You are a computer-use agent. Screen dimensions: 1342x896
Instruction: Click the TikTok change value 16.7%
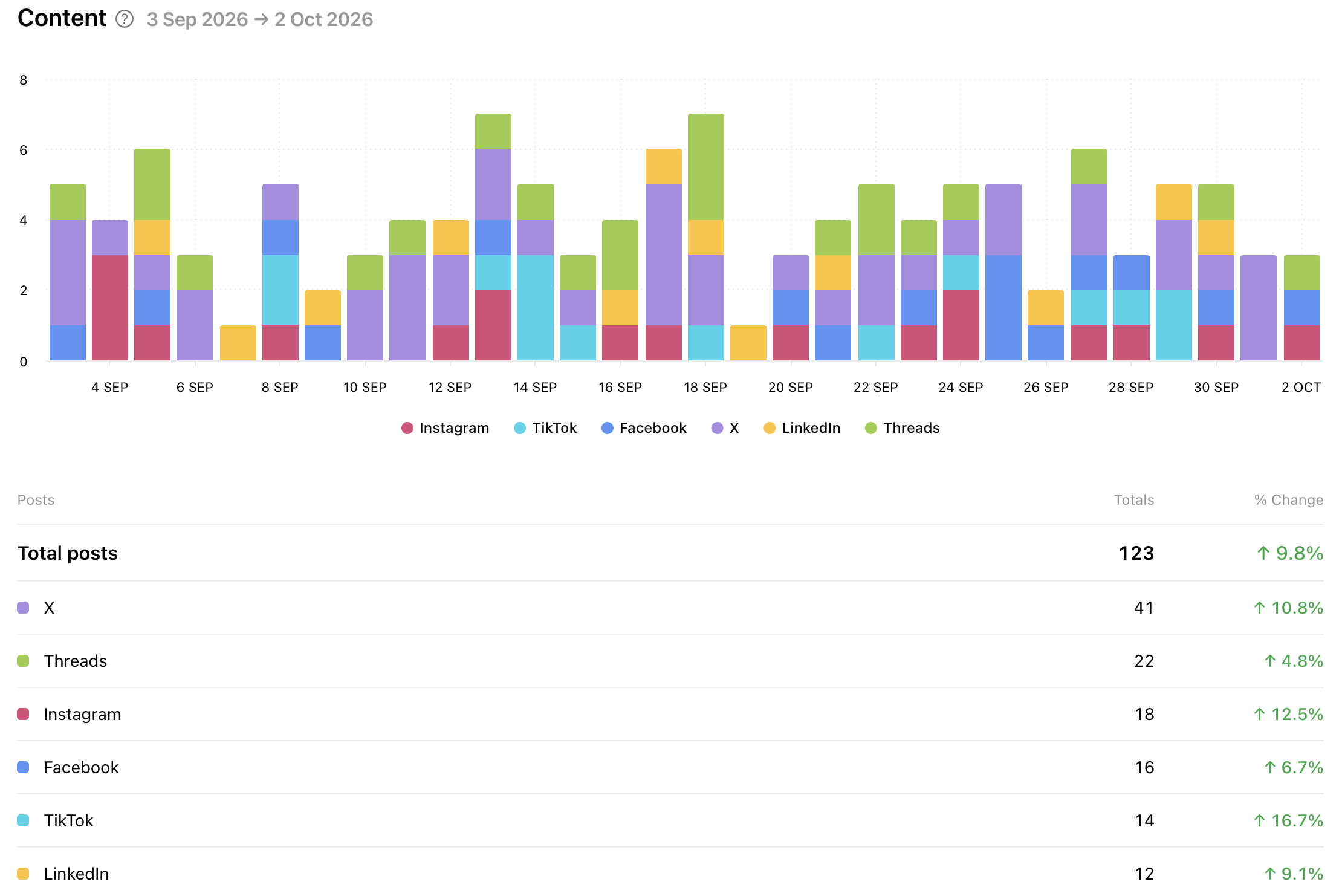click(1288, 820)
